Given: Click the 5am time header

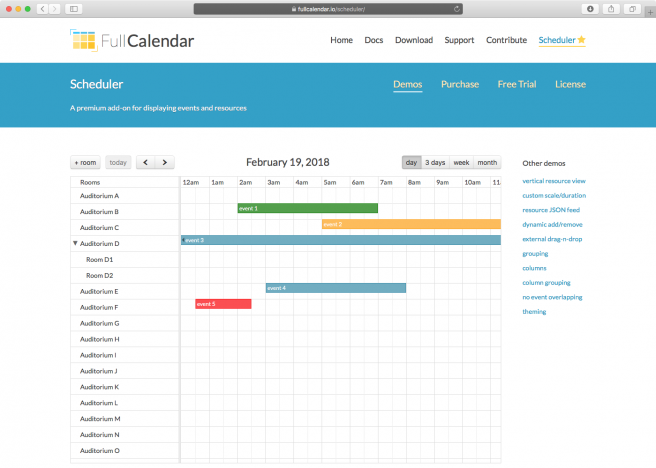Looking at the screenshot, I should [330, 182].
